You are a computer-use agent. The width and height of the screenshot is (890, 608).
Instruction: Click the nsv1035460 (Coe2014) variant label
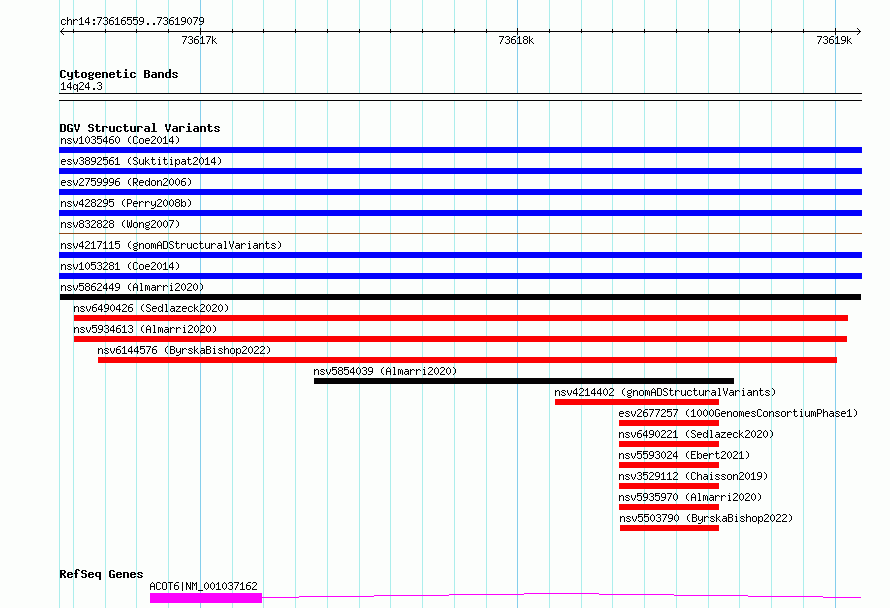point(120,140)
